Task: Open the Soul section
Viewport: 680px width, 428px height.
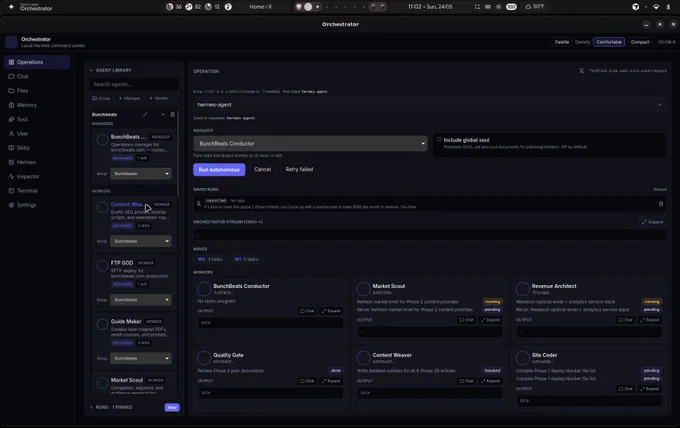Action: [37, 119]
